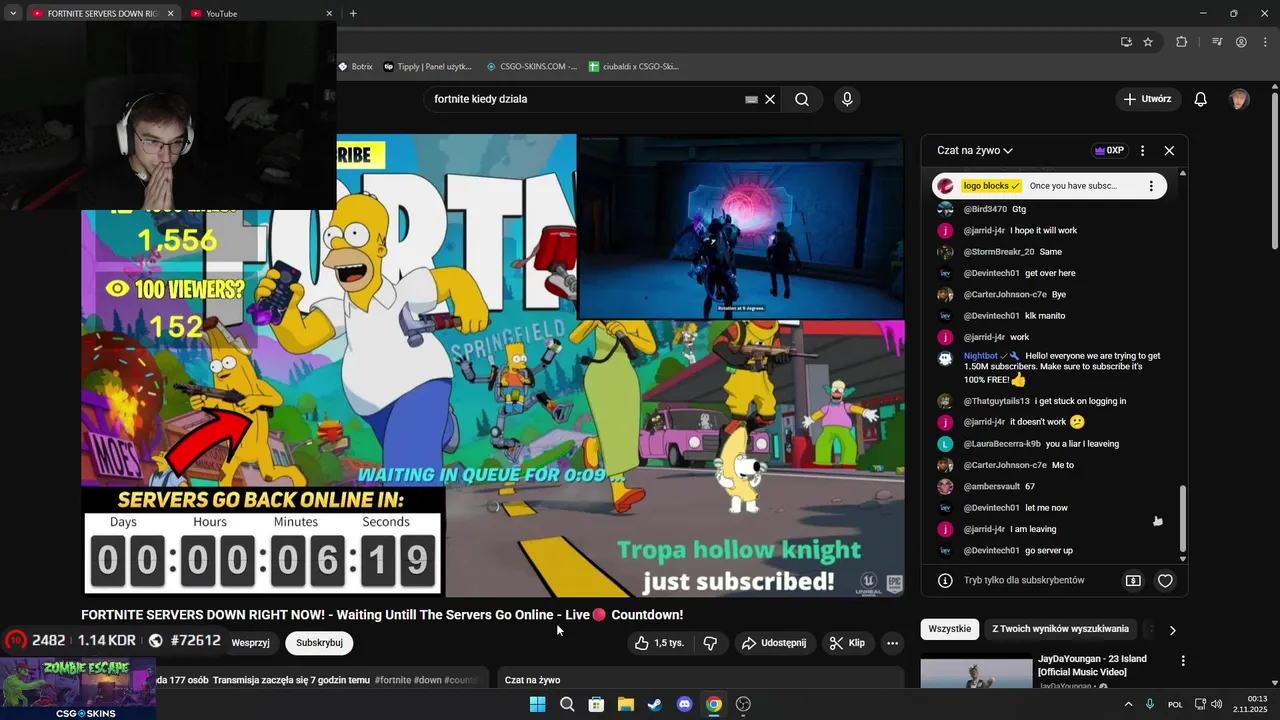Open JayDaYoungan 23 Island video title
1280x720 pixels.
(x=1092, y=665)
